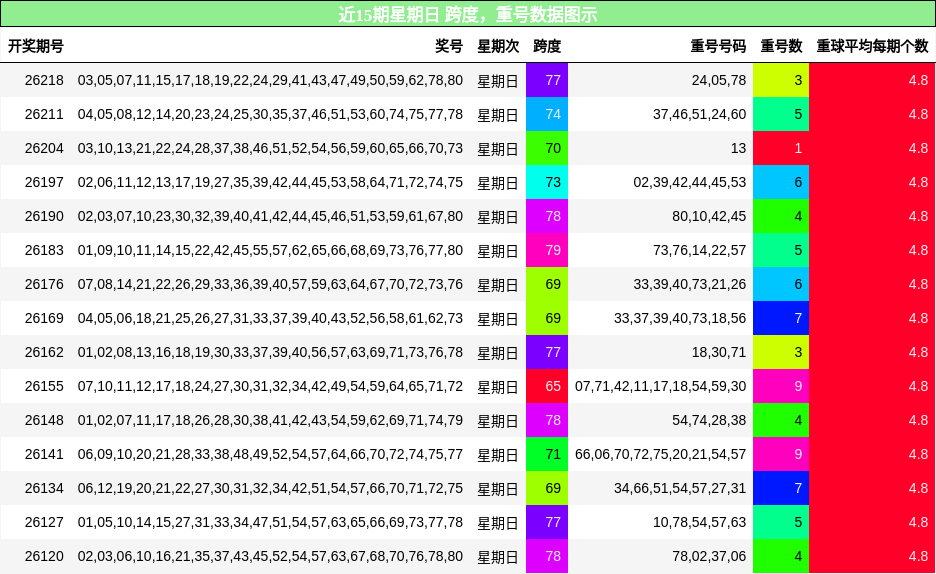Click the 星期次 column header
This screenshot has height=574, width=936.
click(498, 46)
